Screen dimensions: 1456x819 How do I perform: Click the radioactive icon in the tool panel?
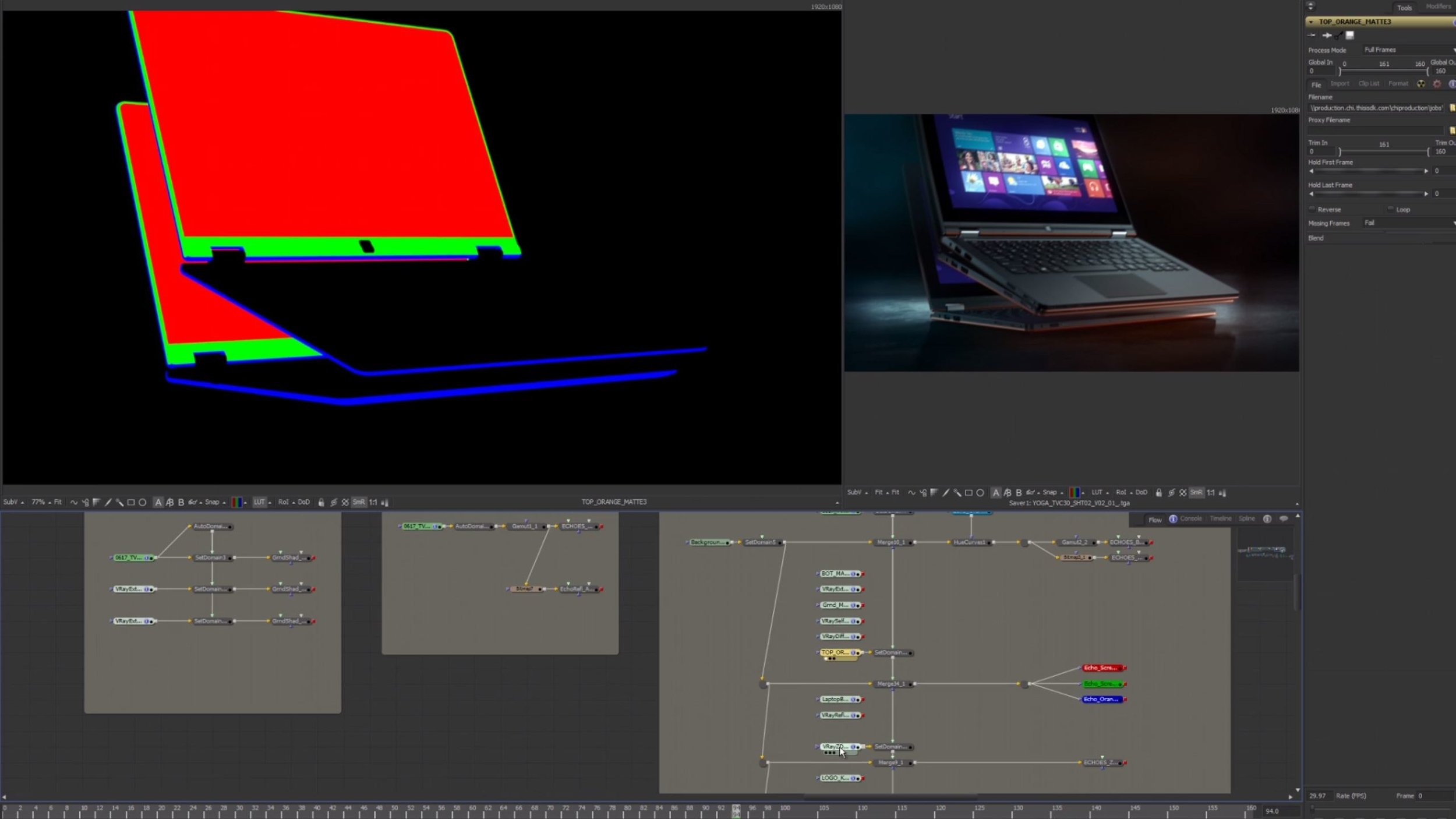[x=1421, y=84]
